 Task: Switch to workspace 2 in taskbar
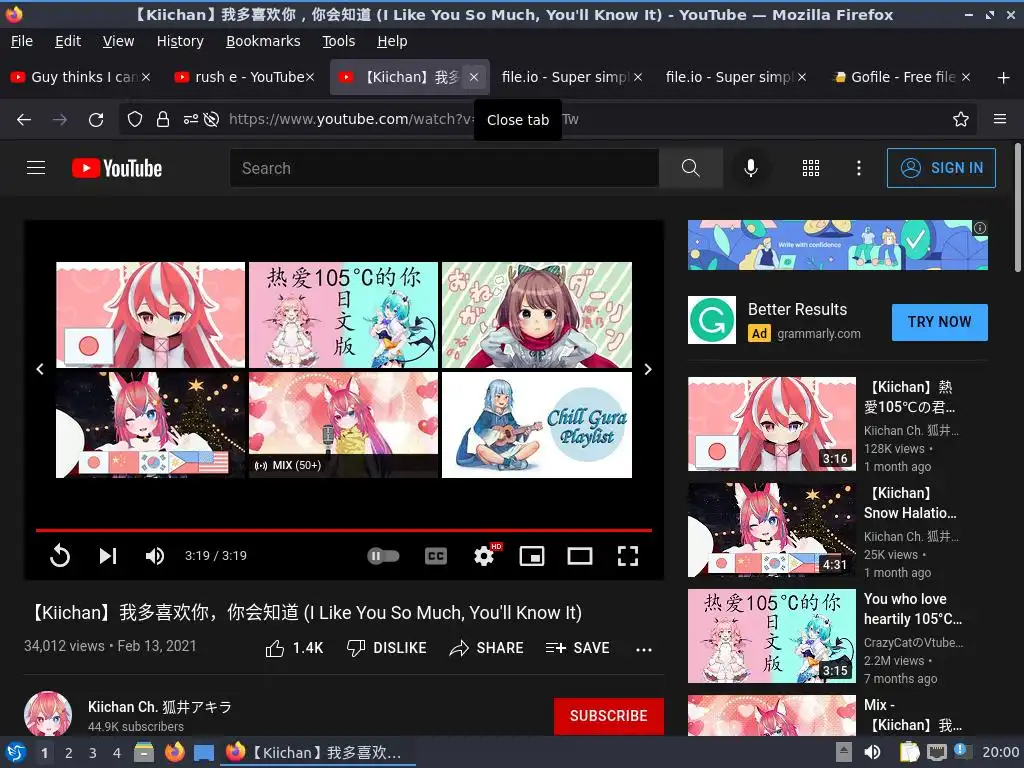(69, 753)
